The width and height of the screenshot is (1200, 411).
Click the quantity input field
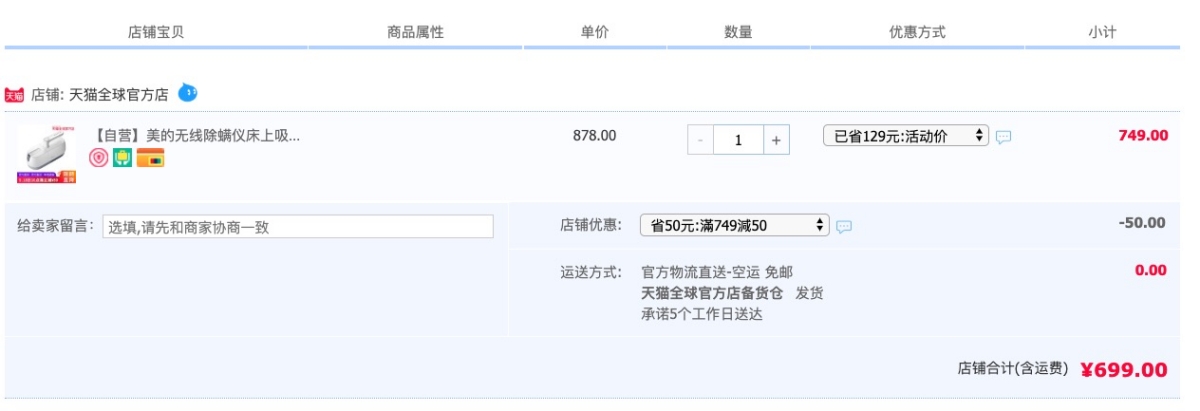[x=738, y=140]
